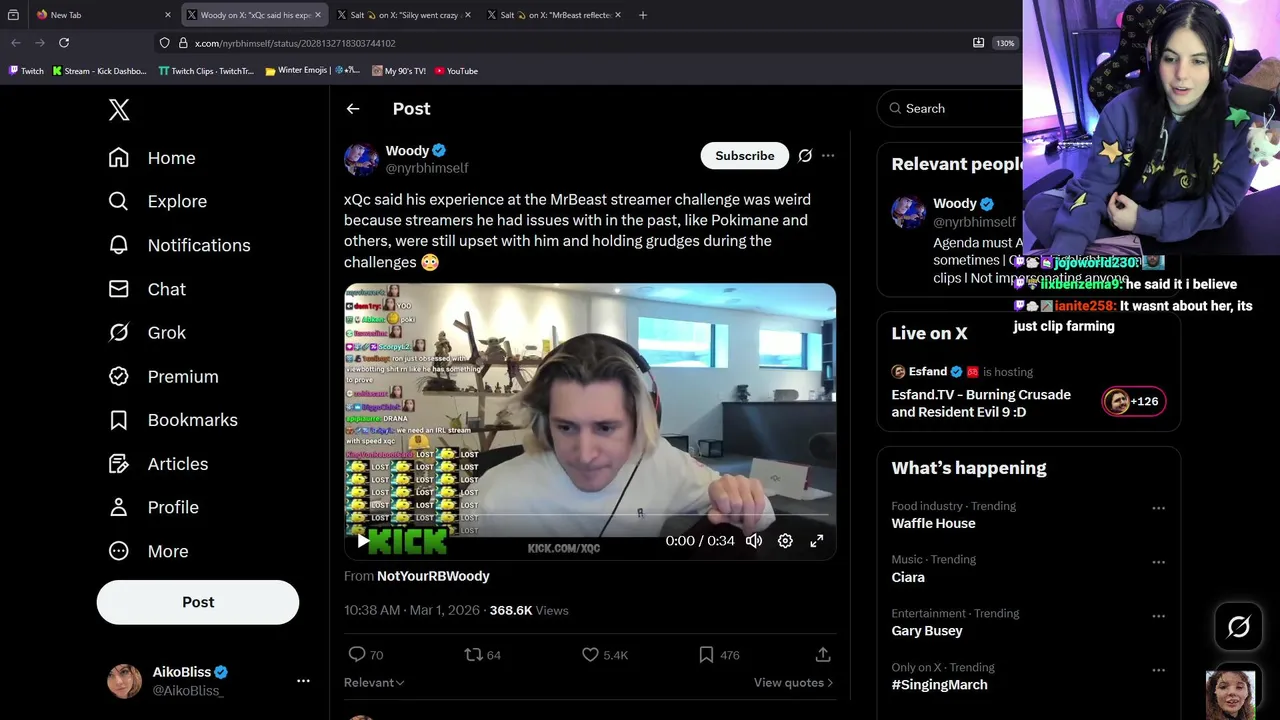The width and height of the screenshot is (1280, 720).
Task: Repost using the retweet icon
Action: pyautogui.click(x=473, y=654)
